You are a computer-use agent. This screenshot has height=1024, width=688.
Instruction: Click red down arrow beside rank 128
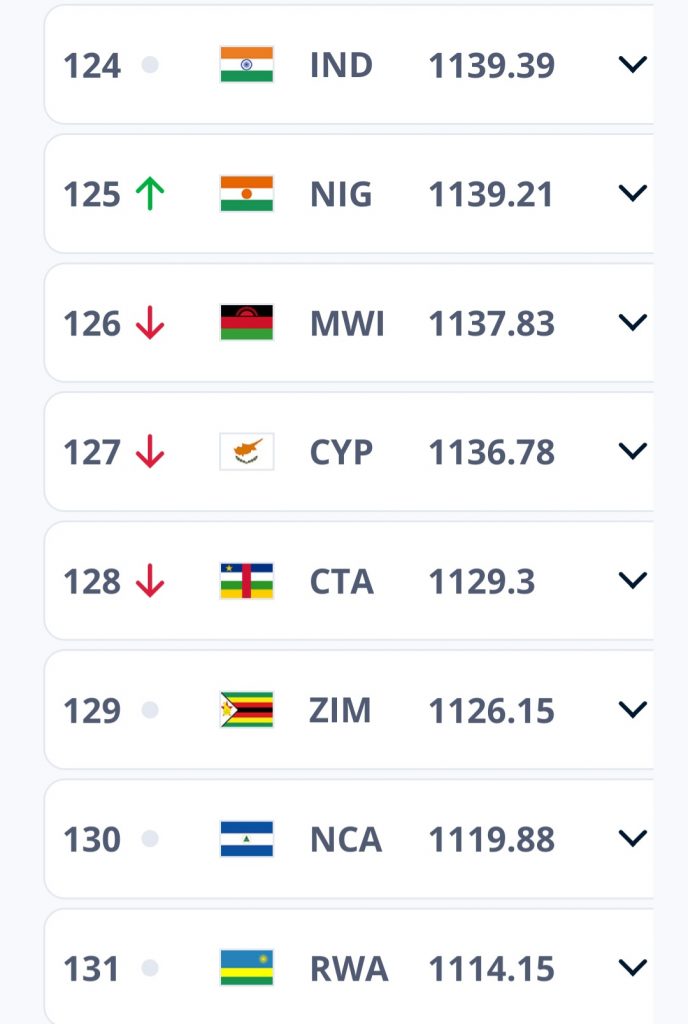click(x=150, y=581)
